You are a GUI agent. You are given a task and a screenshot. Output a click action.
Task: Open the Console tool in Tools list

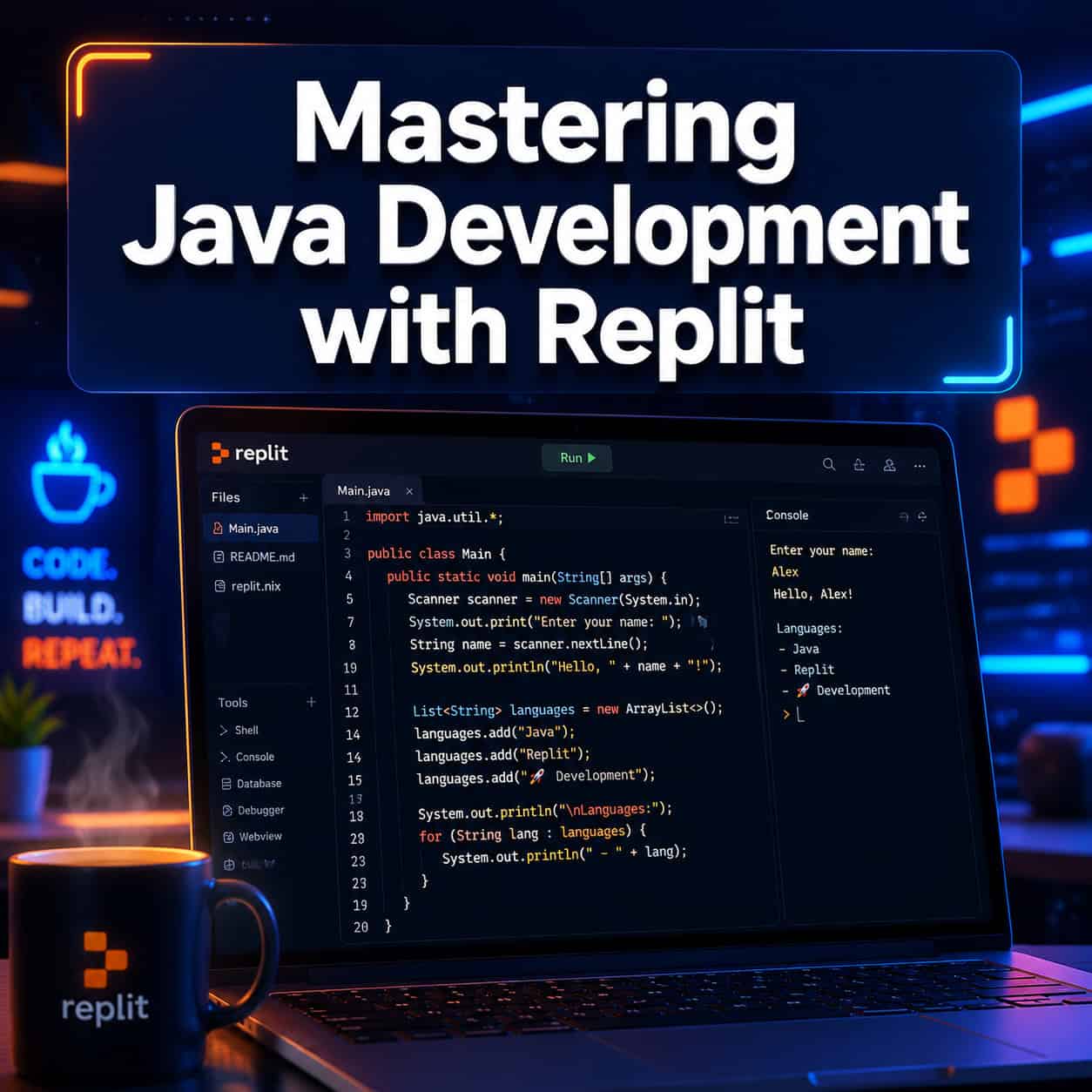click(246, 757)
